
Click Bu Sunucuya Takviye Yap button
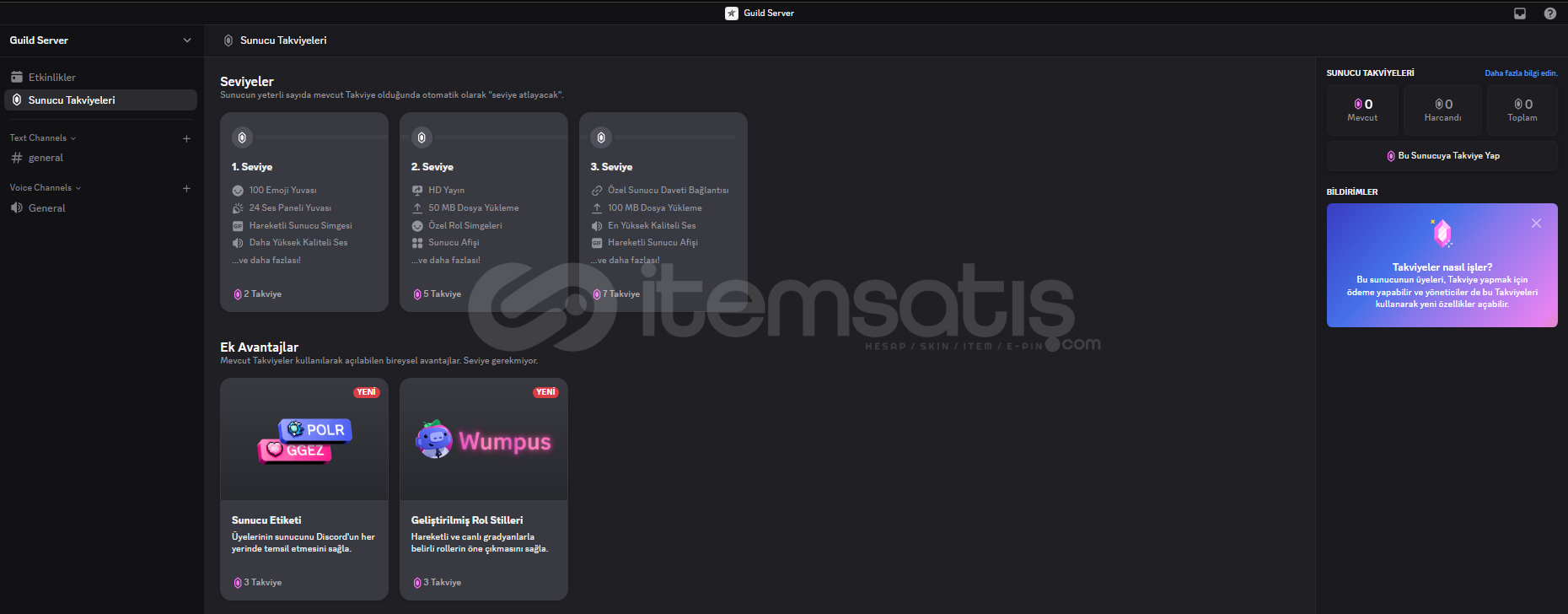click(x=1442, y=156)
